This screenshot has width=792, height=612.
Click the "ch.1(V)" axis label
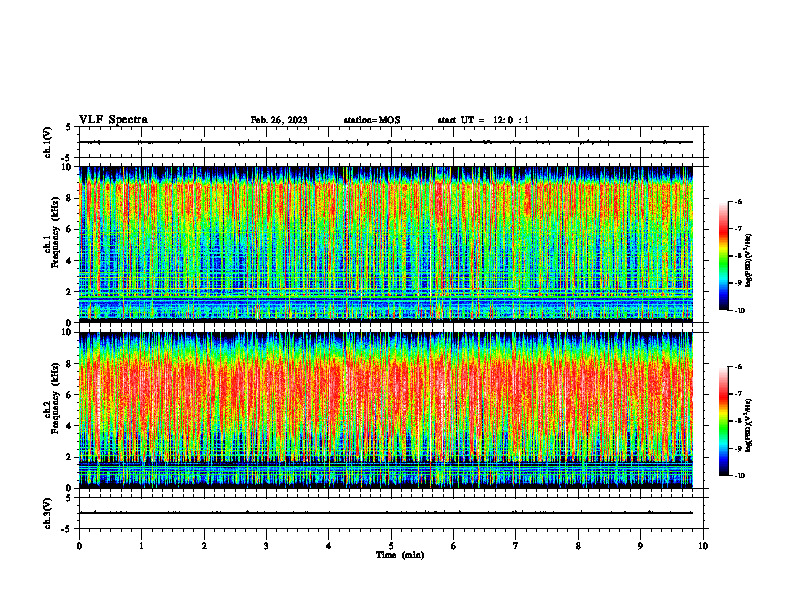tap(48, 142)
